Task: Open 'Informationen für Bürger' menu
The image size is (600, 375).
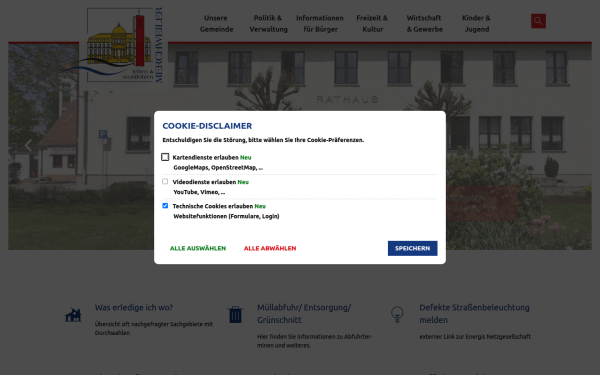Action: click(x=320, y=23)
